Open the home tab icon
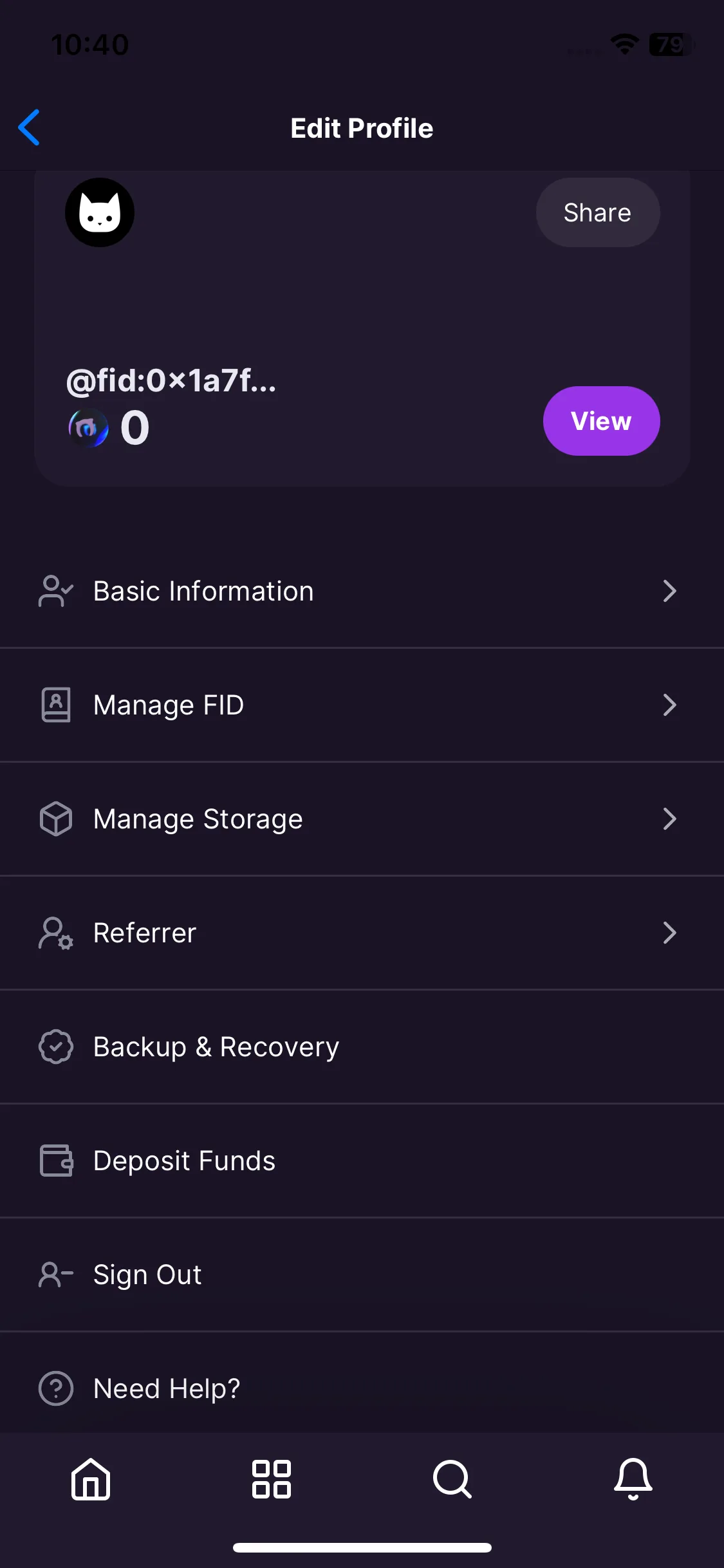Screen dimensions: 724x1568 pos(91,1479)
